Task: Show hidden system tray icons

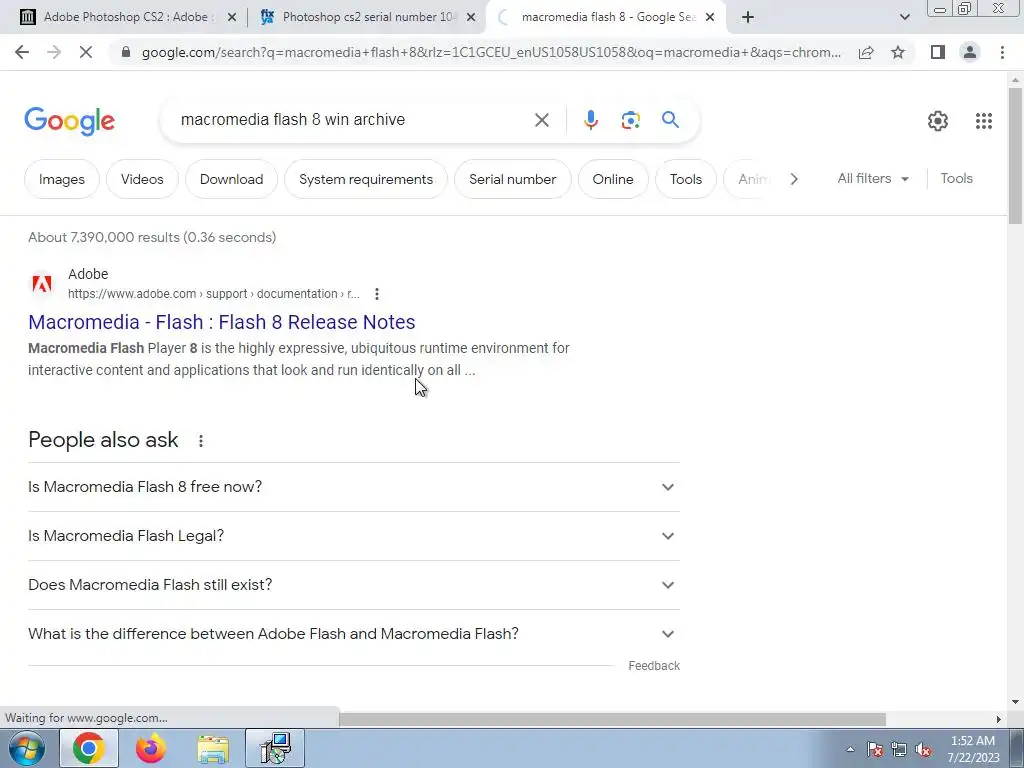Action: coord(850,750)
